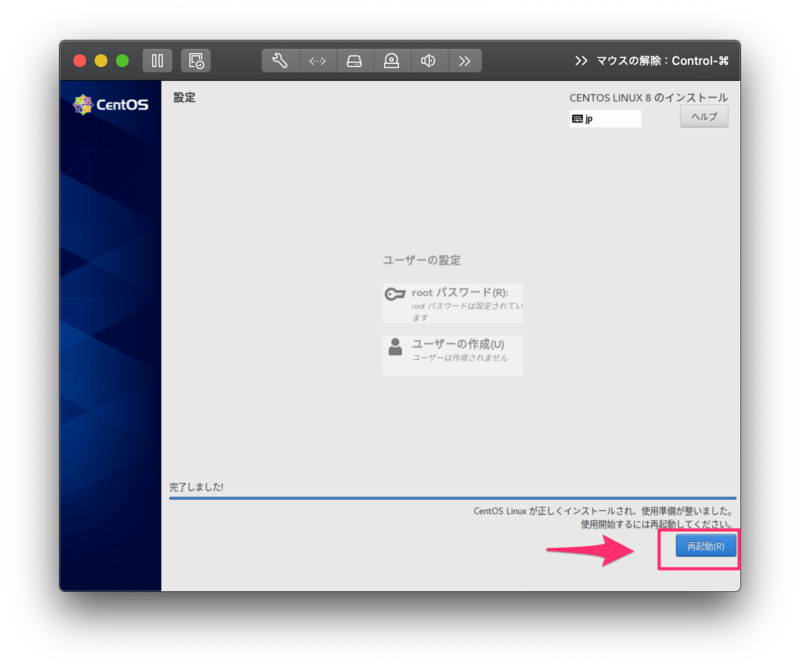Click the CD/DVD drive icon

pyautogui.click(x=391, y=61)
